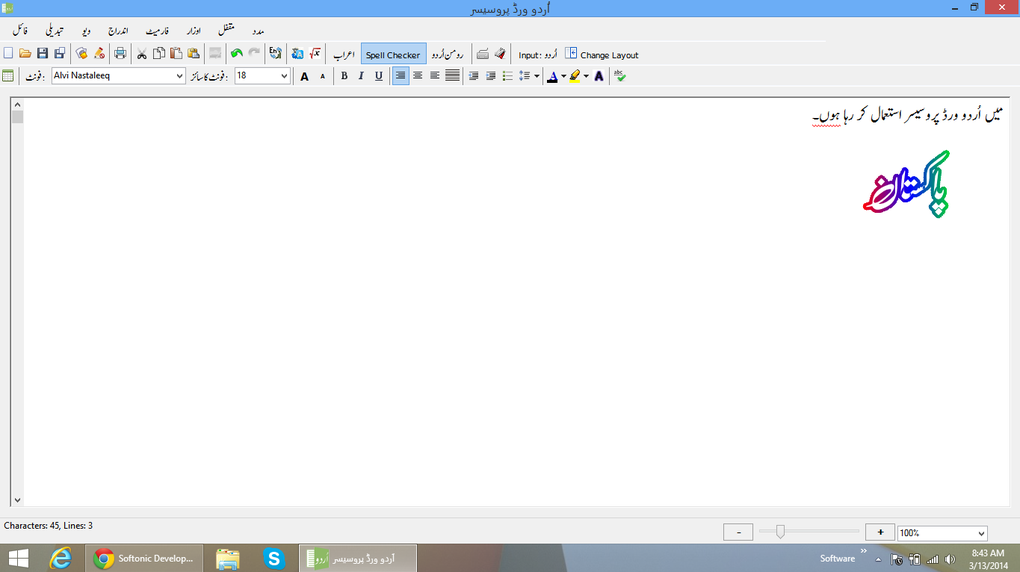This screenshot has width=1020, height=572.
Task: Increase font size with large A
Action: [304, 76]
